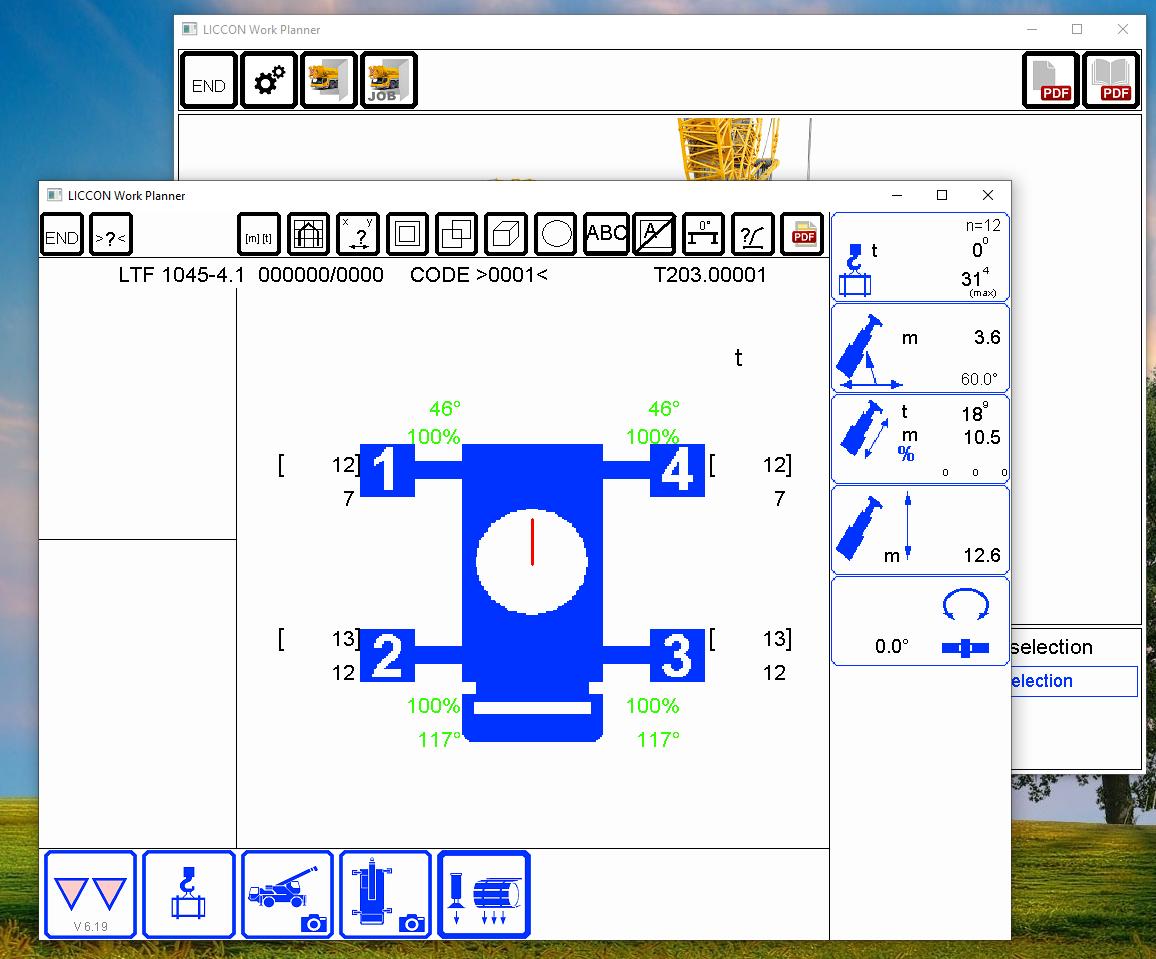
Task: Maximize the front LICCON Work Planner window
Action: (x=941, y=195)
